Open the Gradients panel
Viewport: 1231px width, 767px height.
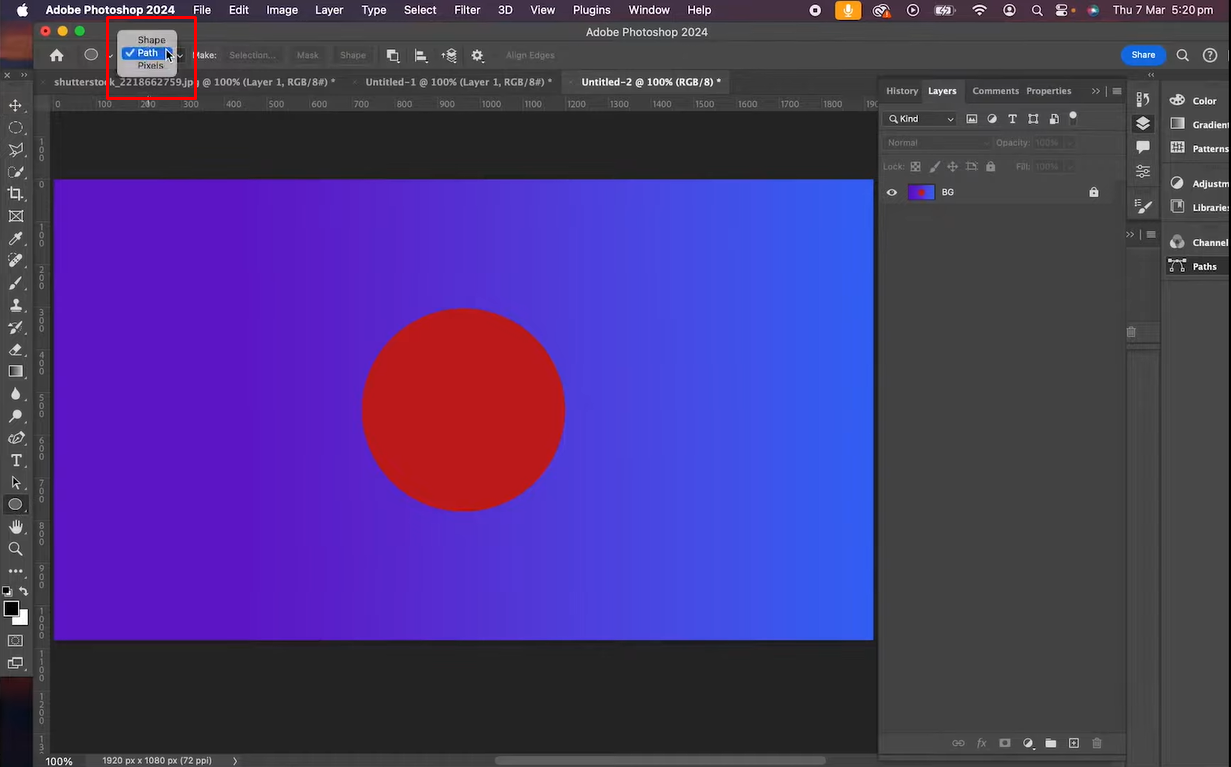1196,123
